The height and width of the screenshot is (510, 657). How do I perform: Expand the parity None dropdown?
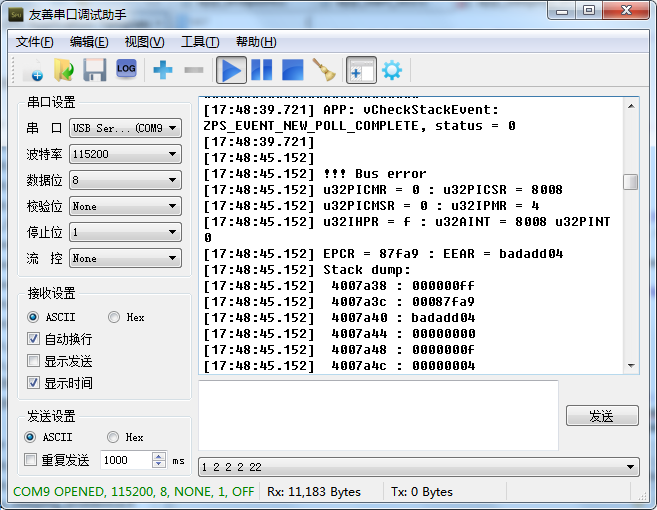[125, 206]
